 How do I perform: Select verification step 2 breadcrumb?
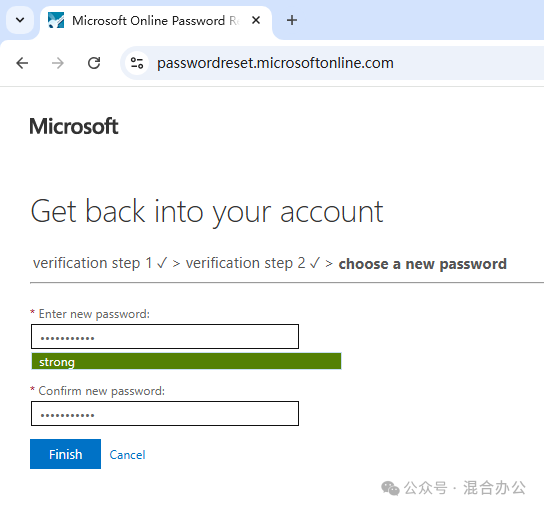coord(253,263)
